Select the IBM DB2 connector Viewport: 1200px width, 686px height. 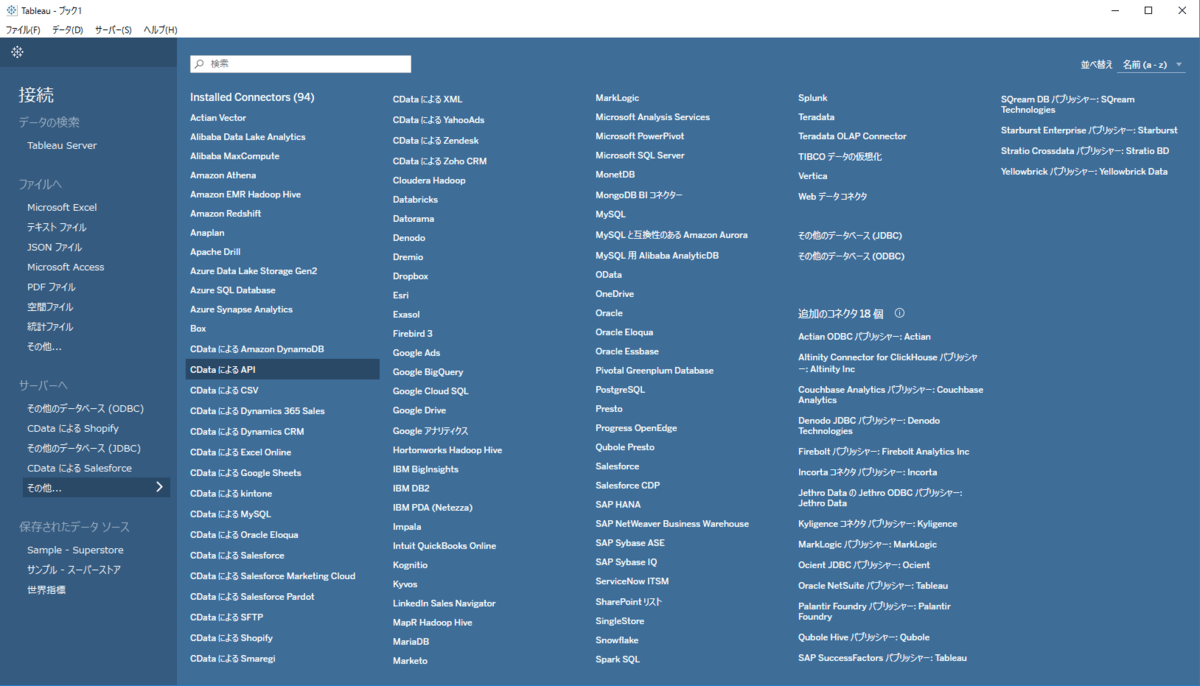point(411,488)
